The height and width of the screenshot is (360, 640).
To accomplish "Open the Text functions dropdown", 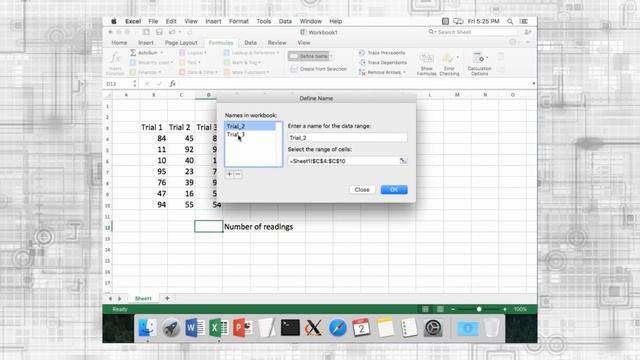I will 190,62.
